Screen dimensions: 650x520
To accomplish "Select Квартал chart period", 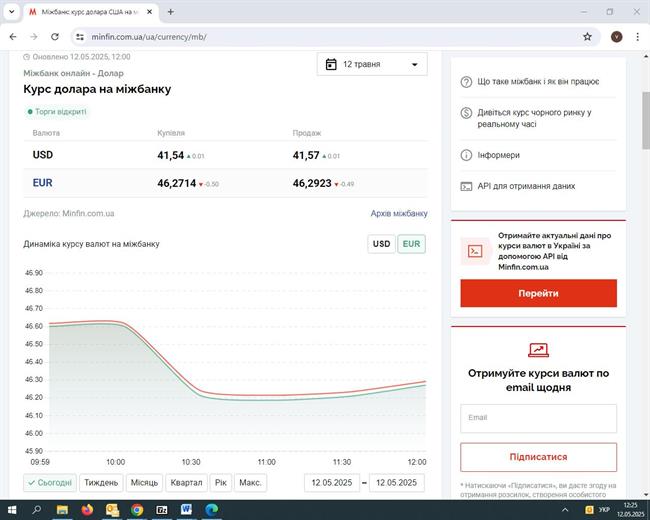I will (186, 483).
